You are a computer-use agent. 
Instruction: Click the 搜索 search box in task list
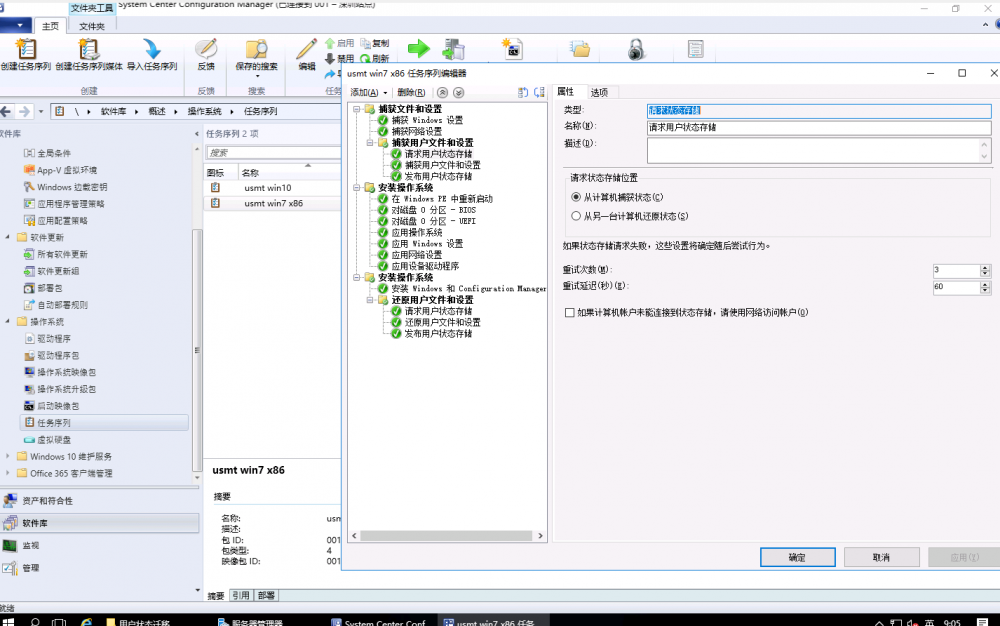[x=273, y=153]
